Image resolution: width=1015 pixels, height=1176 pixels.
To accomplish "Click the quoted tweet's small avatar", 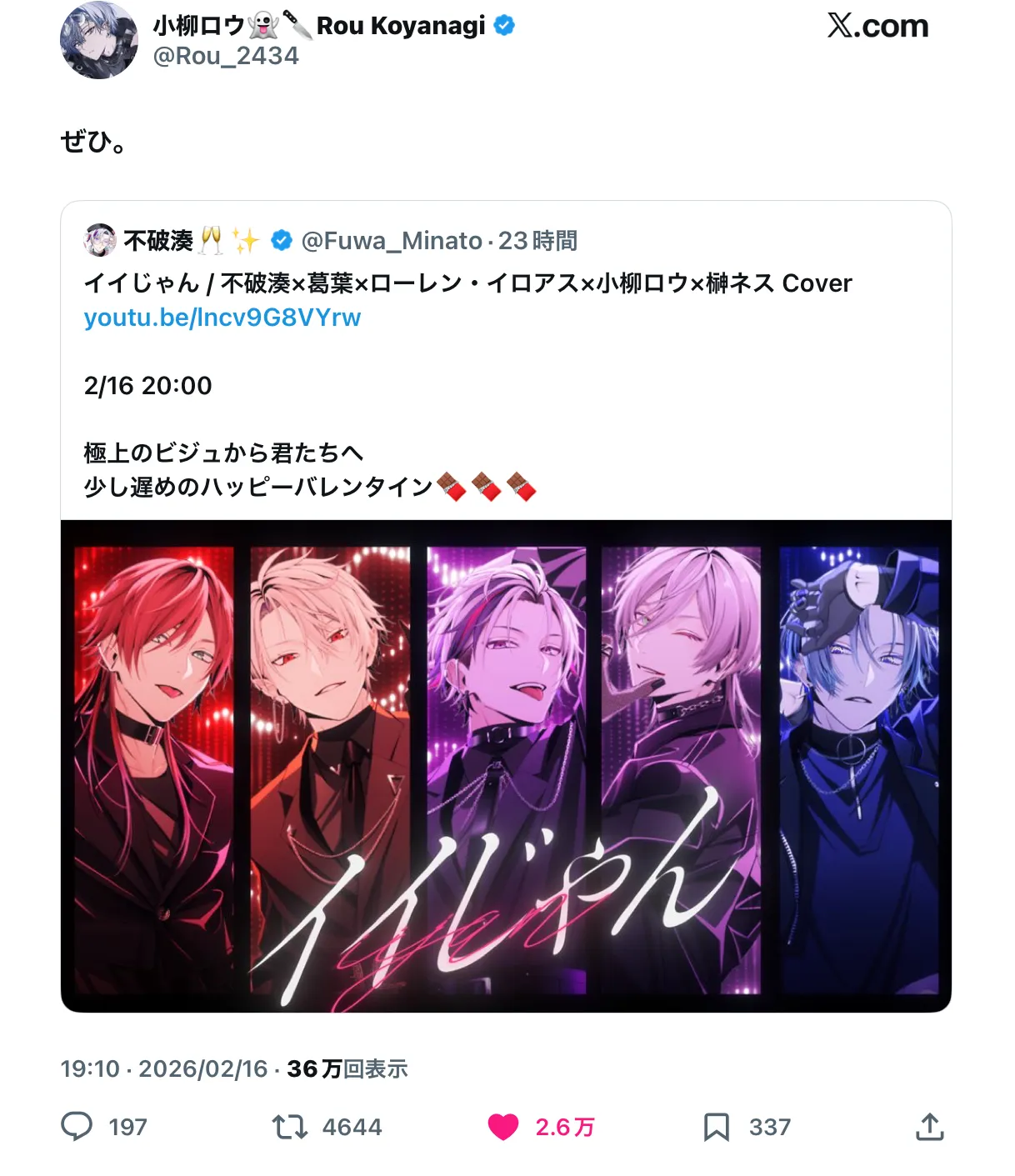I will coord(100,240).
